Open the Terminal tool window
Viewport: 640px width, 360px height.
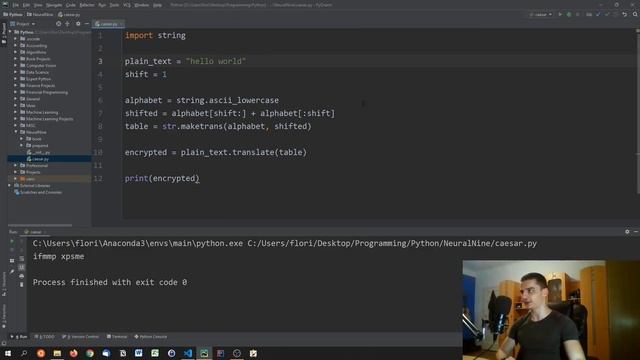point(117,337)
